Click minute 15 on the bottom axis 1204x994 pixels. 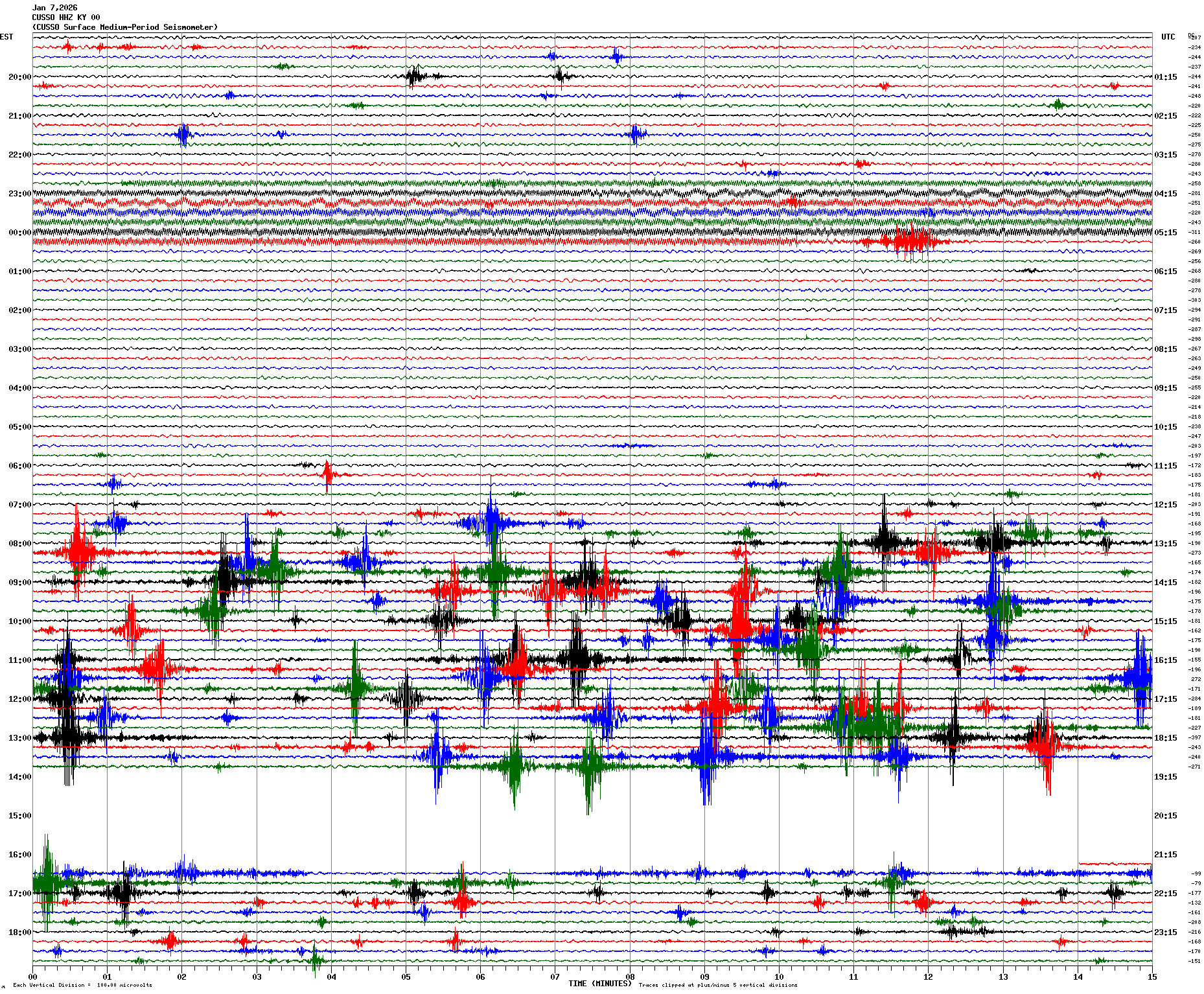pyautogui.click(x=1152, y=977)
